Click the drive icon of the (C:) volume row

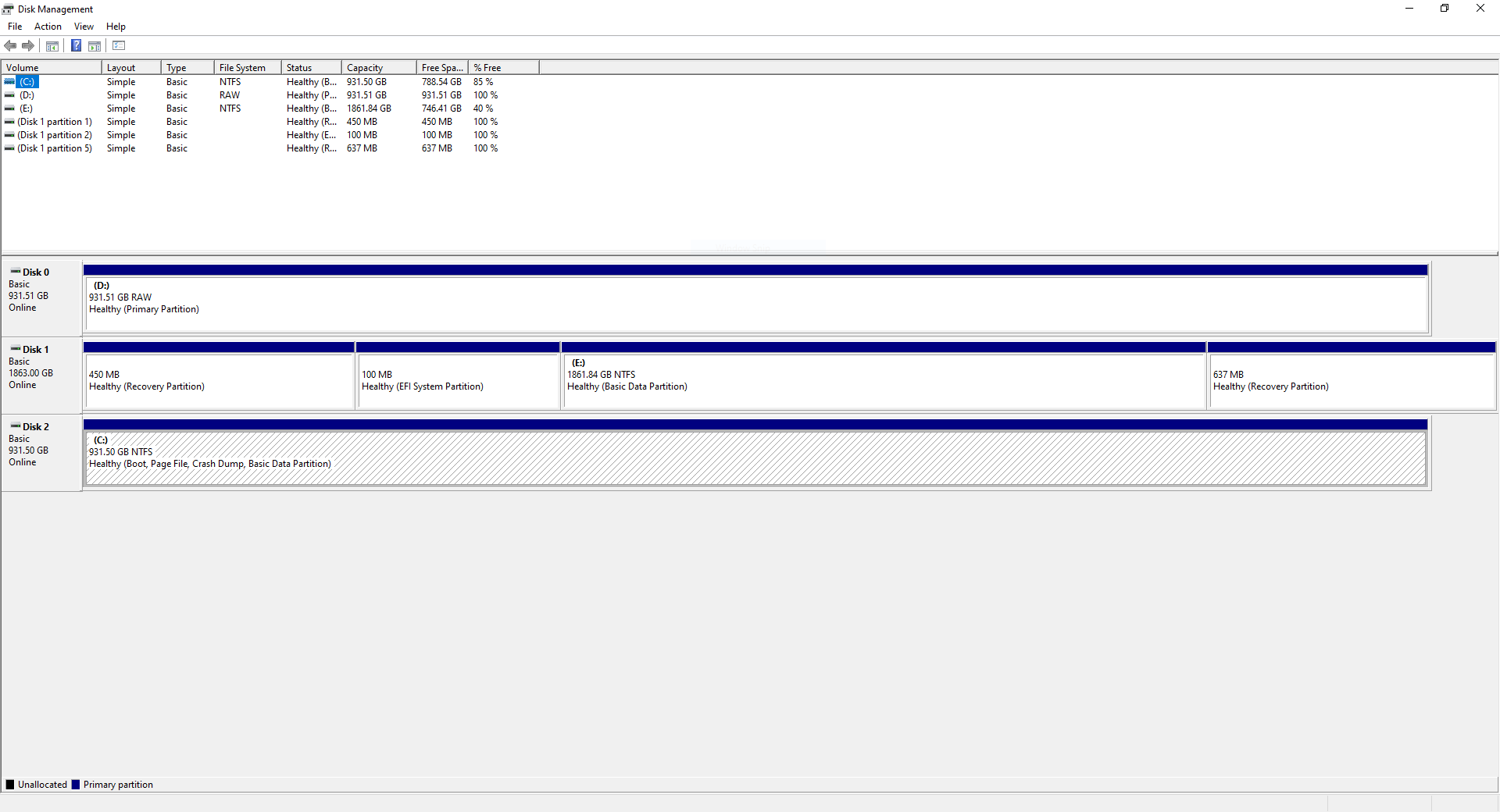click(9, 82)
